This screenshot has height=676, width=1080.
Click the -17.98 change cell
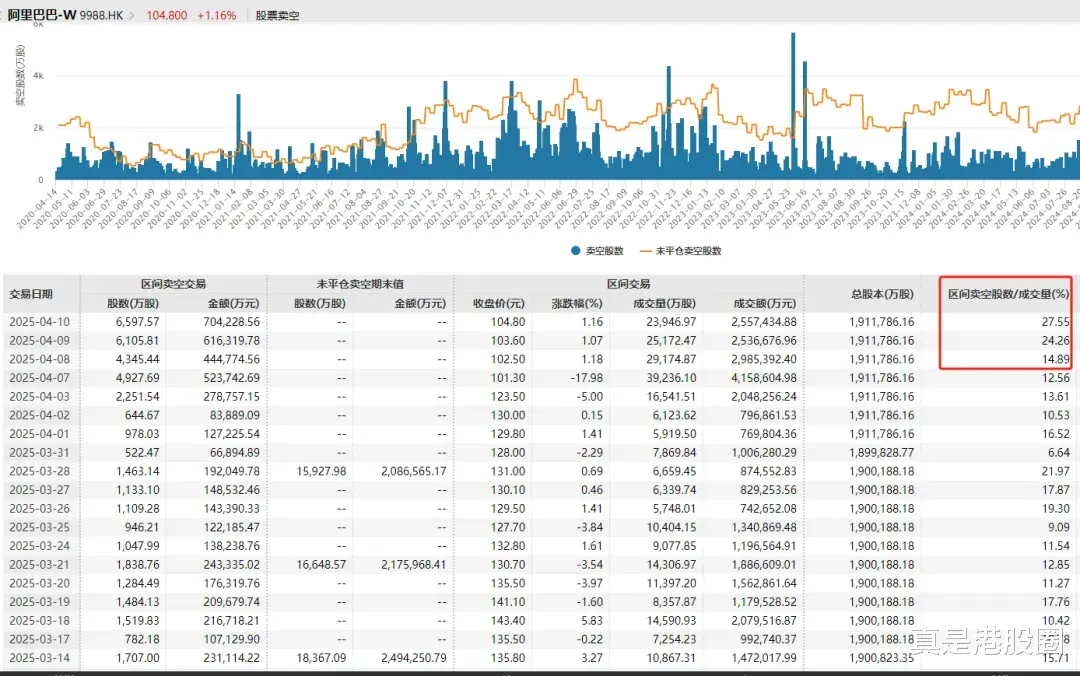coord(587,378)
